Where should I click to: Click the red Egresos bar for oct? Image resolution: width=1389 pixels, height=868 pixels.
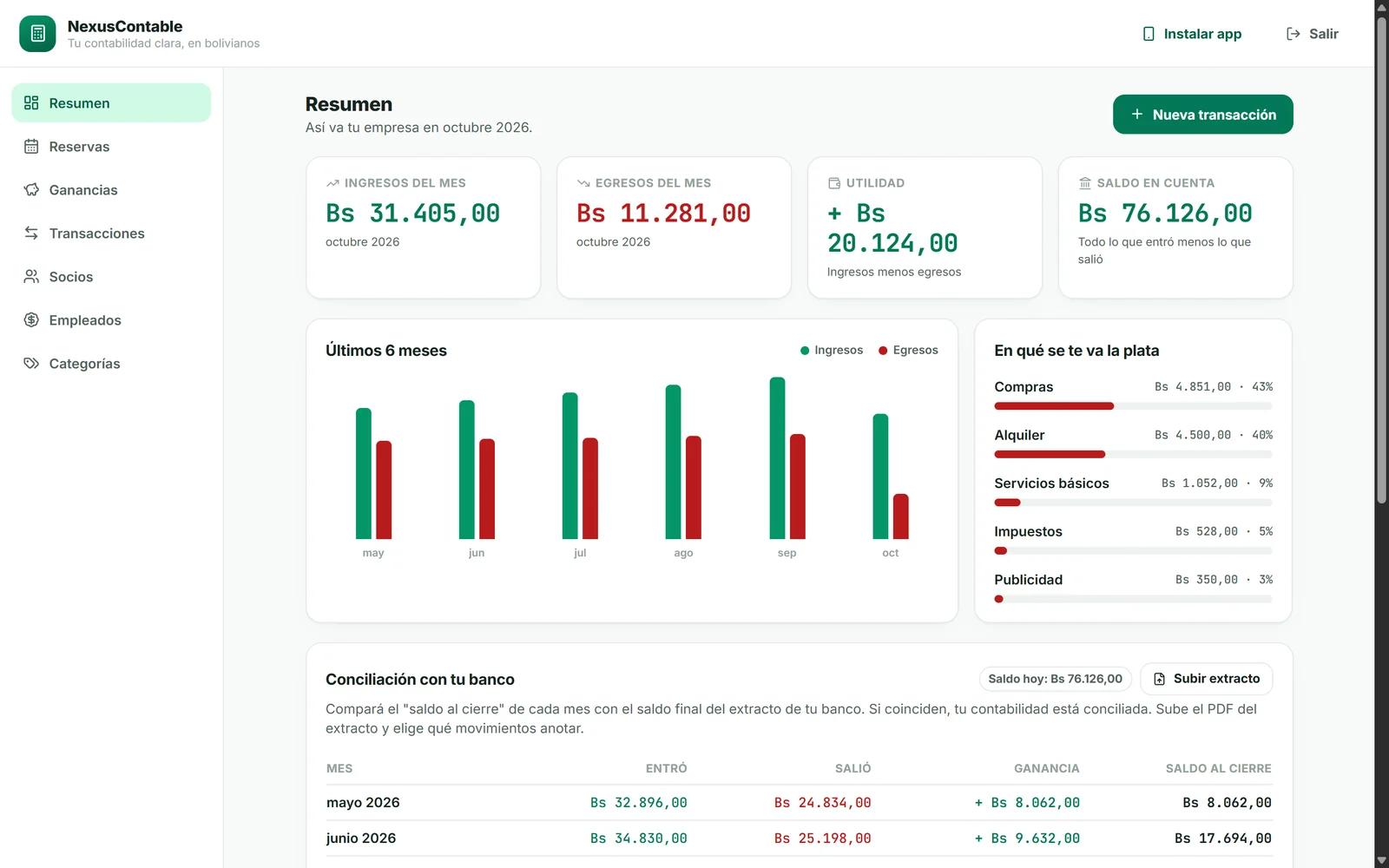(901, 516)
